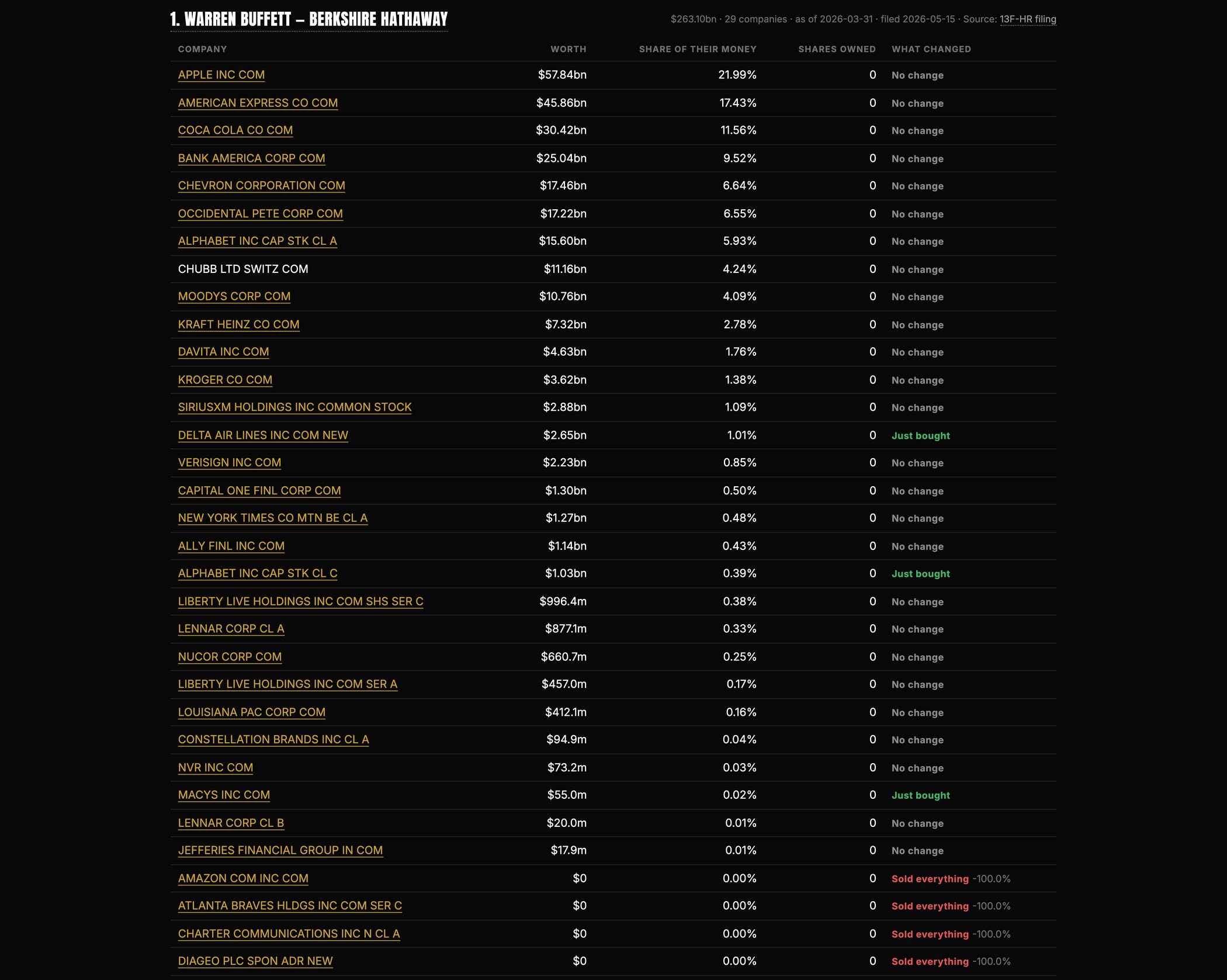The width and height of the screenshot is (1227, 980).
Task: Click the LOUISIANA PAC CORP COM link
Action: click(252, 712)
